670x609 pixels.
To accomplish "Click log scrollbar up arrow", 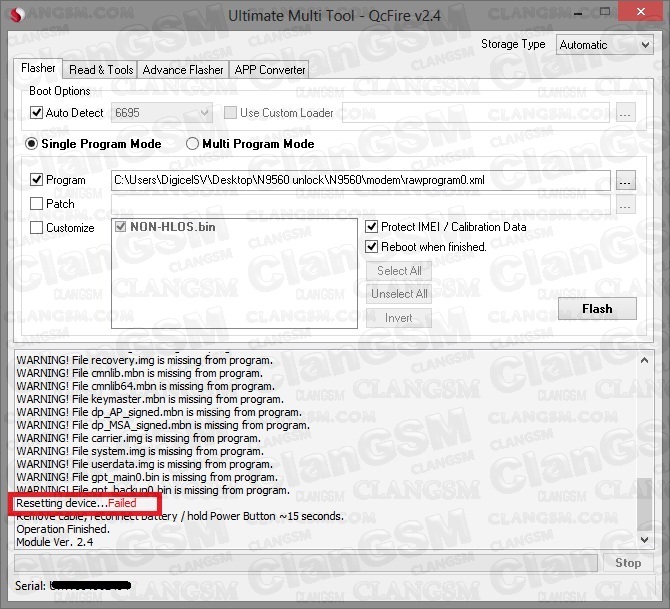I will pos(644,360).
